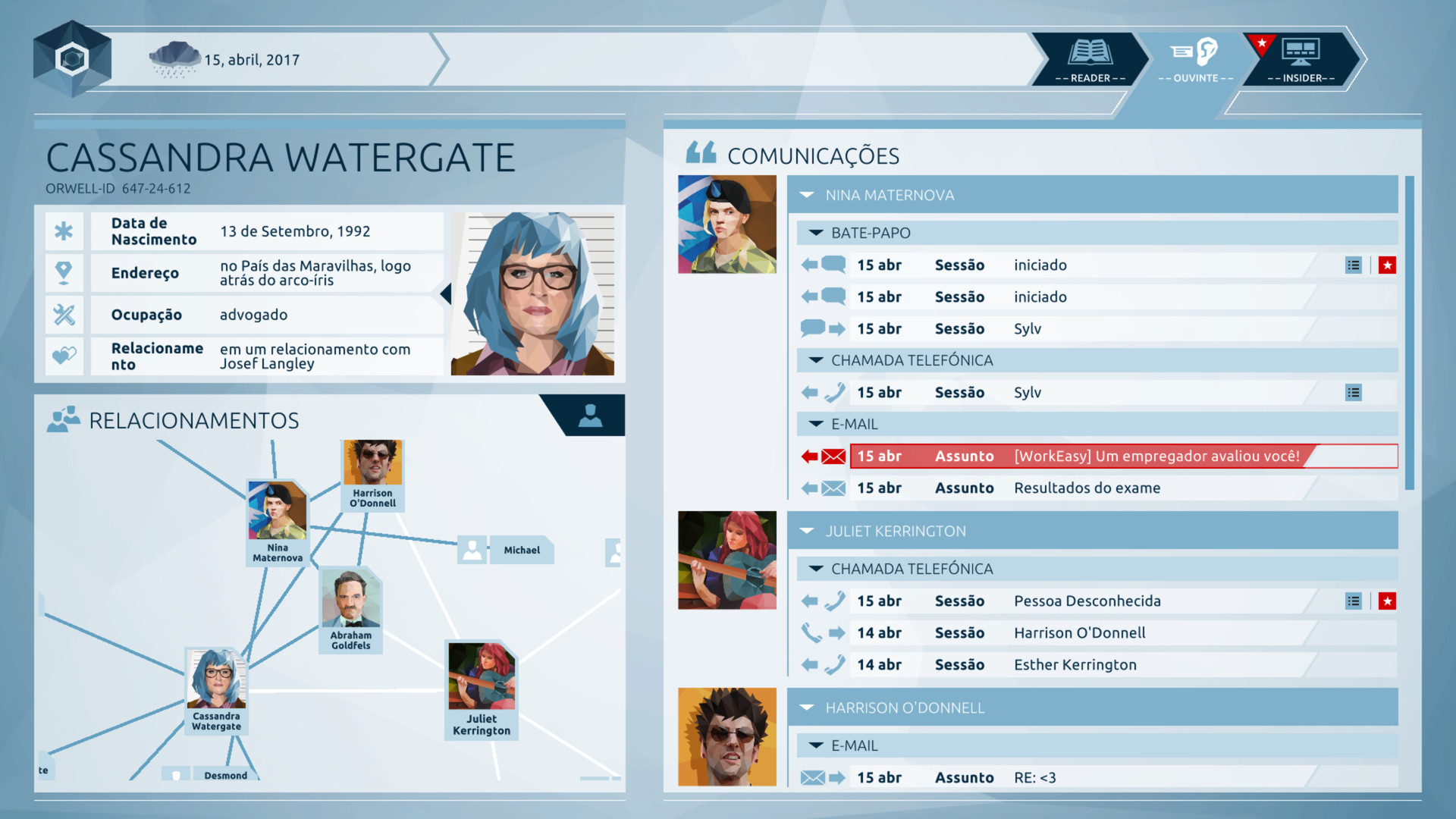Select Desmond node in relationship graph
Screen dimensions: 1456x819
coord(210,774)
